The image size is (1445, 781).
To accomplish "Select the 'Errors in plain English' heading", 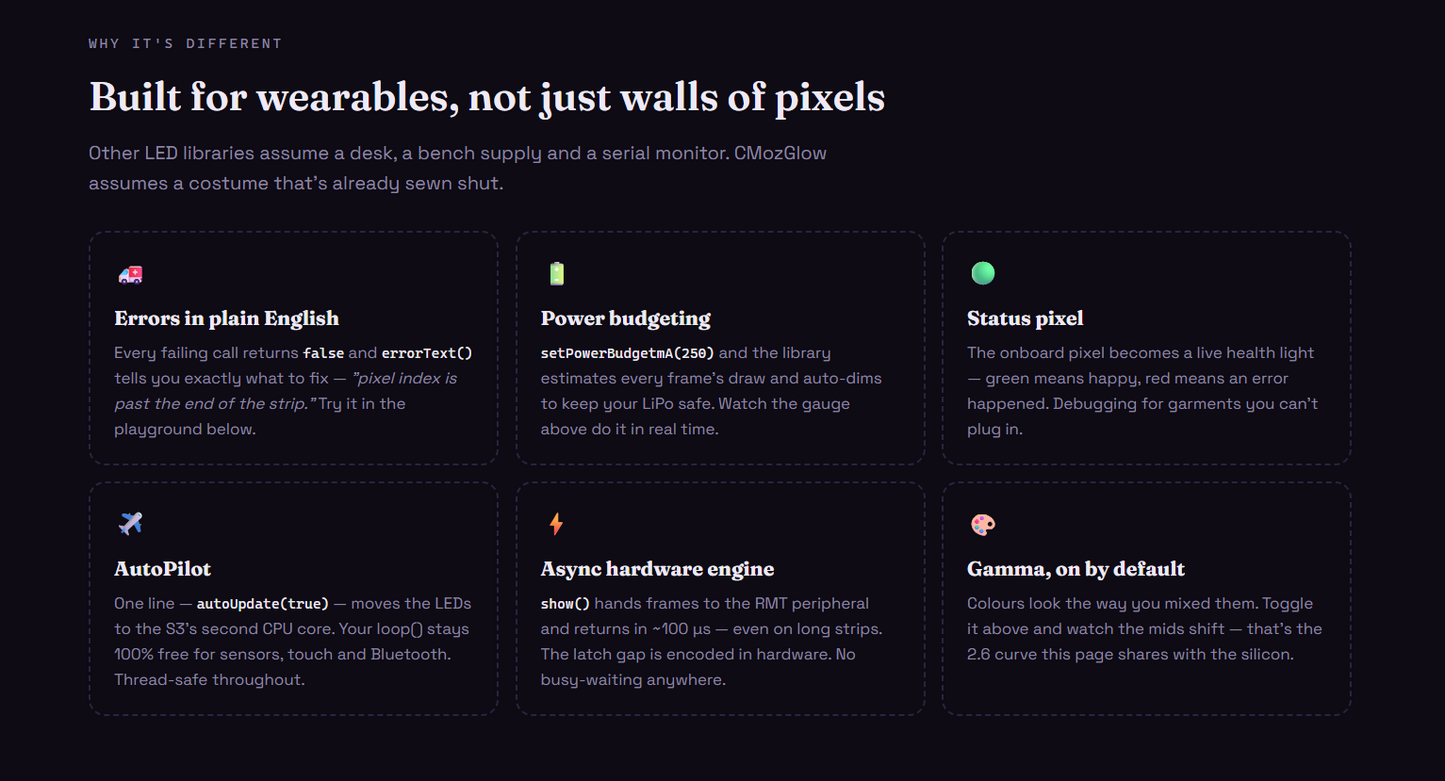I will pyautogui.click(x=227, y=318).
